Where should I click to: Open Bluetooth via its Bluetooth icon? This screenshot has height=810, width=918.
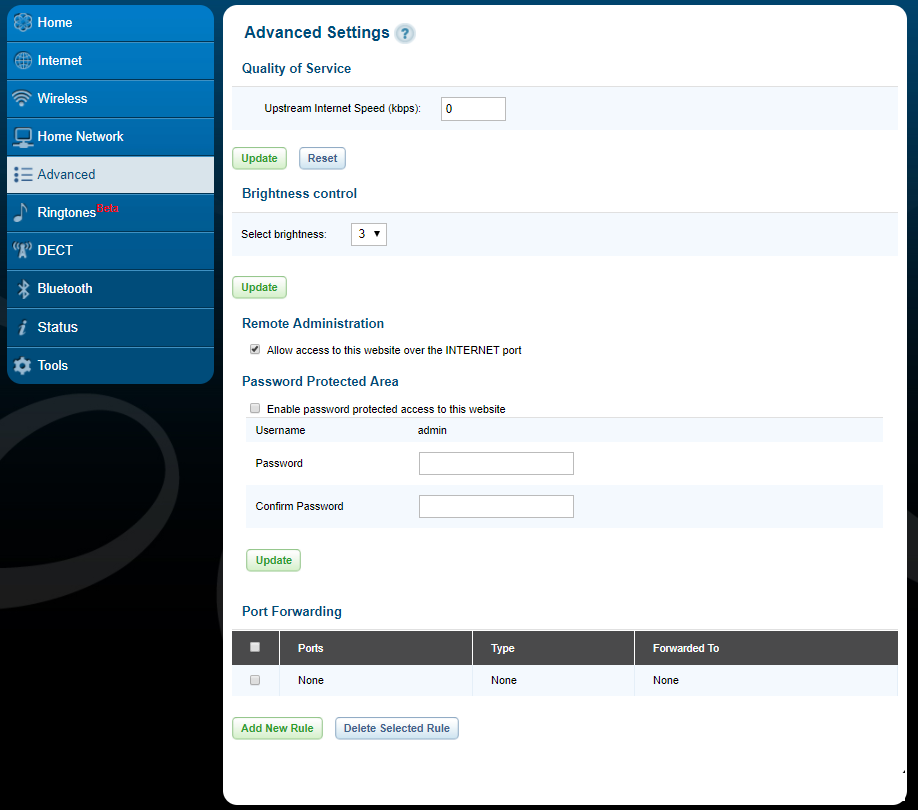coord(22,288)
